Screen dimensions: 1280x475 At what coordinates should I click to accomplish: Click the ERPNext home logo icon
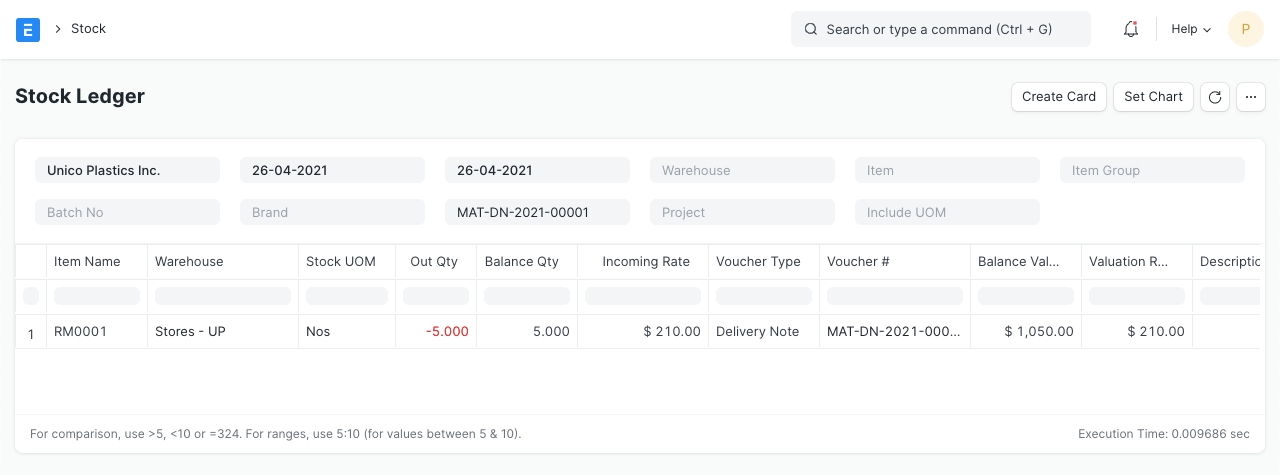pyautogui.click(x=28, y=29)
